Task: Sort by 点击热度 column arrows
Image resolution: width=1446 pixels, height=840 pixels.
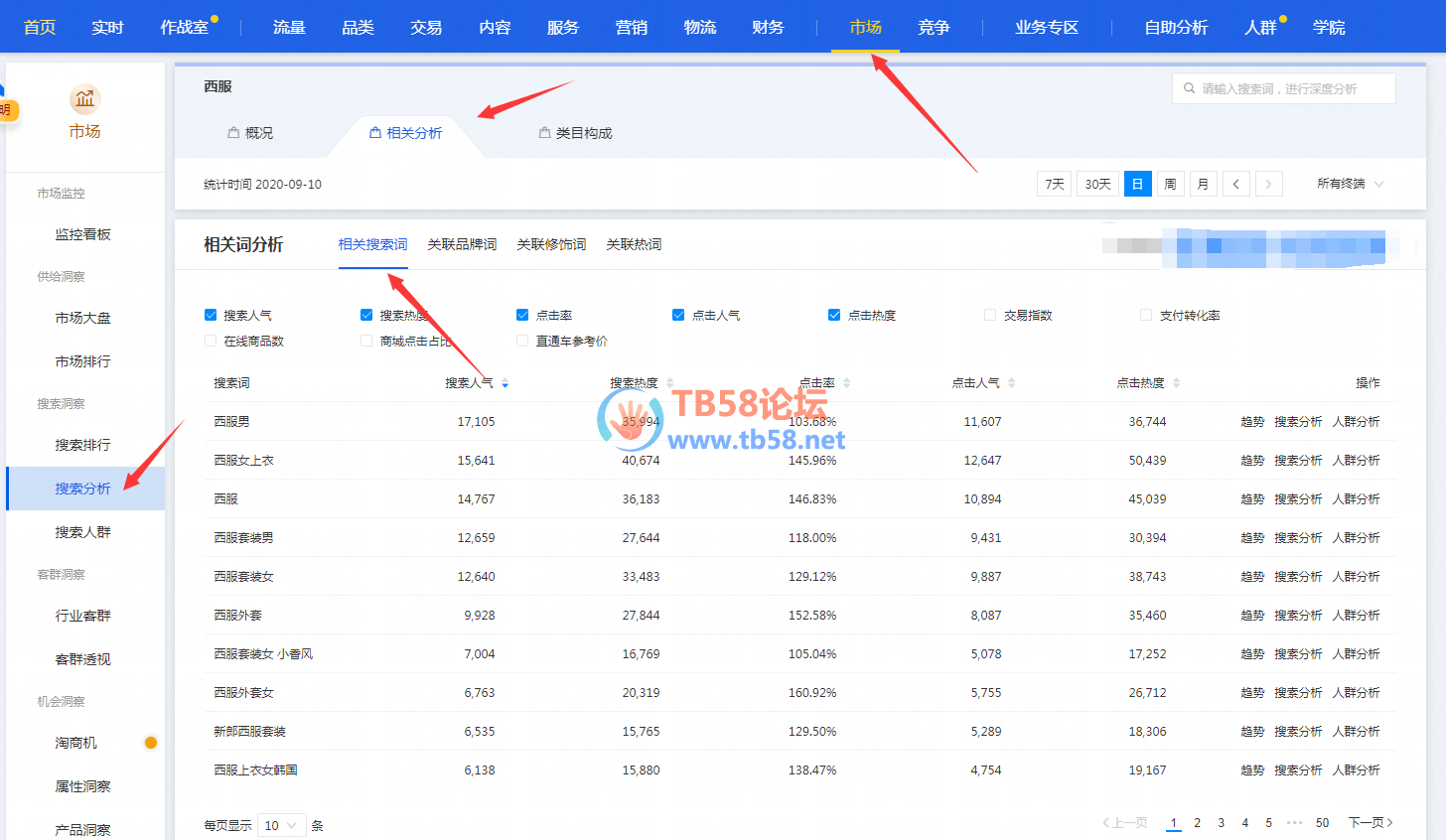Action: [x=1176, y=383]
